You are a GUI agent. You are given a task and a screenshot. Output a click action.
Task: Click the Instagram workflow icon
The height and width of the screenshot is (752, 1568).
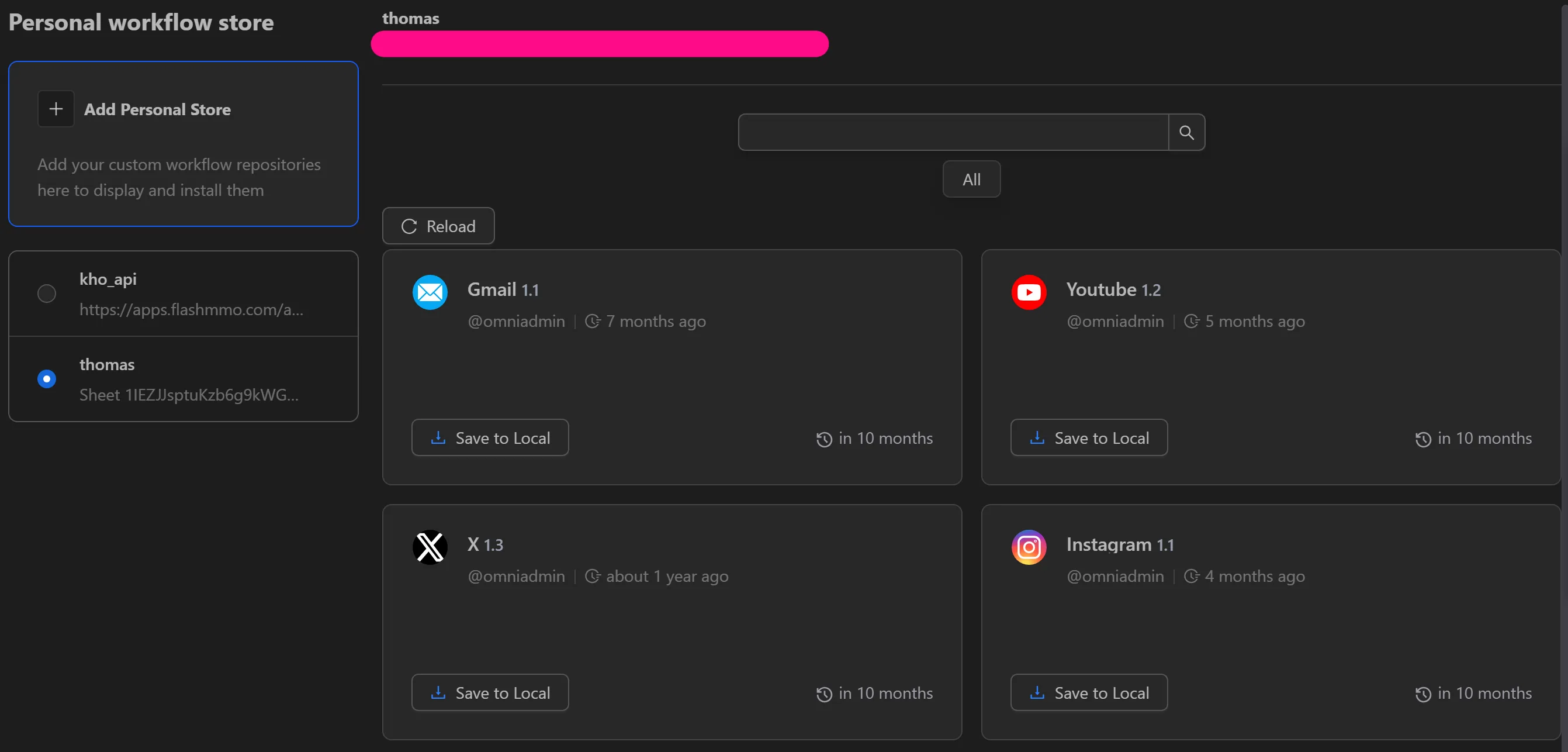pyautogui.click(x=1028, y=547)
